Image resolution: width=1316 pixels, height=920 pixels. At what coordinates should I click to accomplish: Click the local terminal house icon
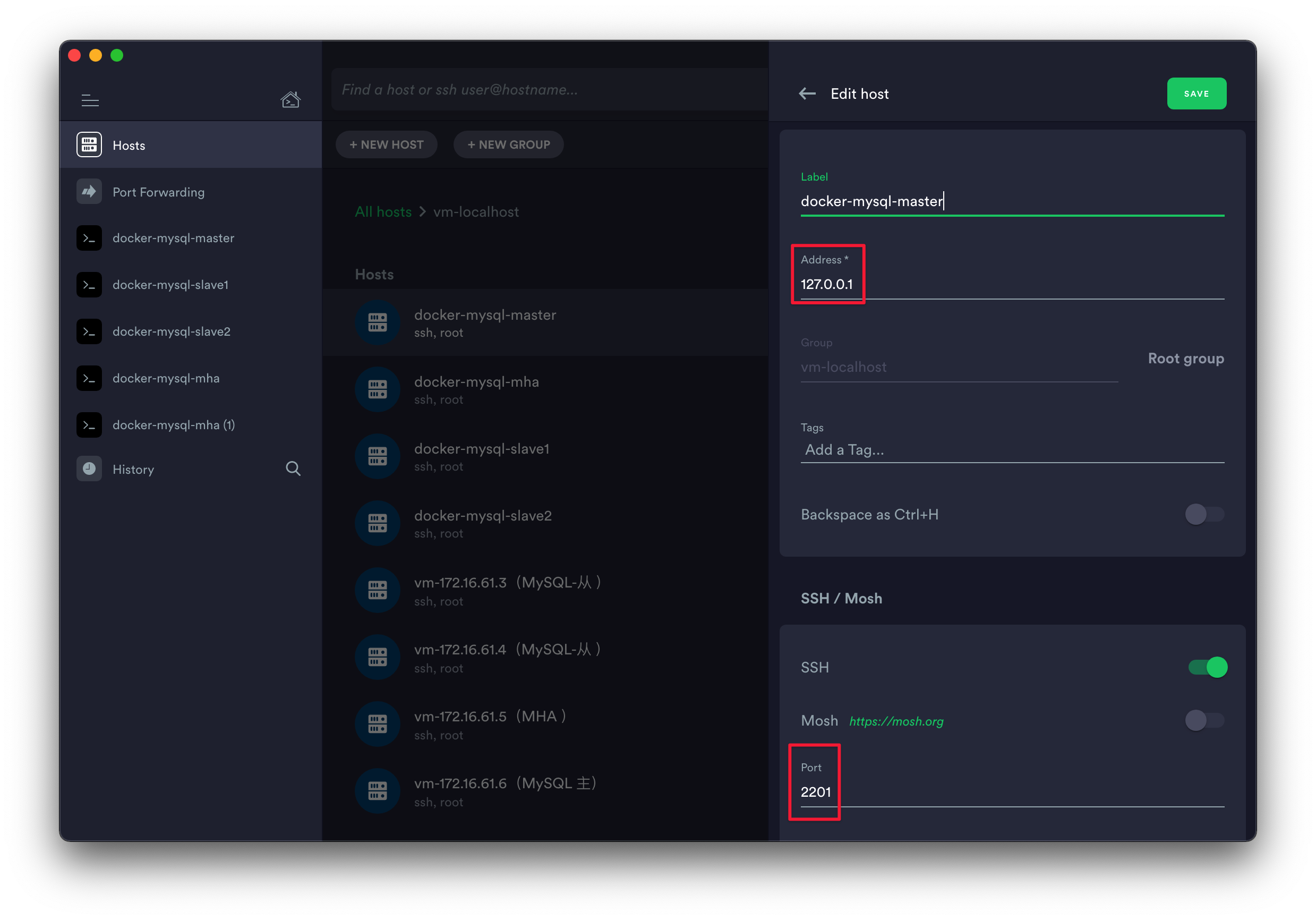290,100
